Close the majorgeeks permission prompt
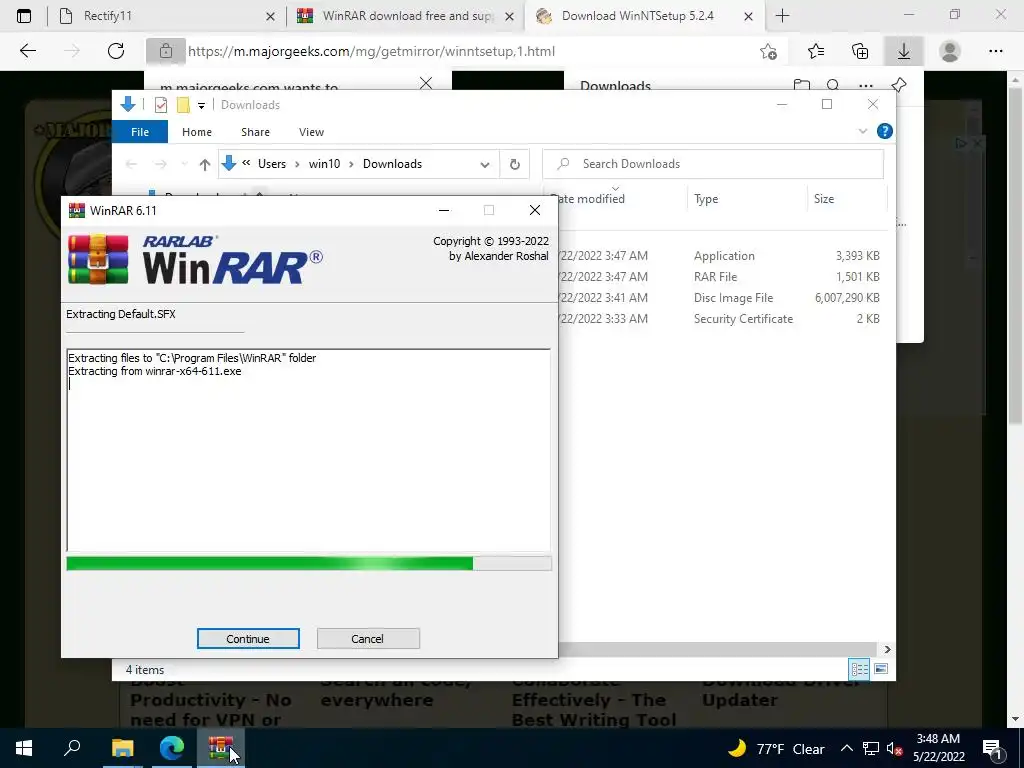The image size is (1024, 768). [426, 83]
